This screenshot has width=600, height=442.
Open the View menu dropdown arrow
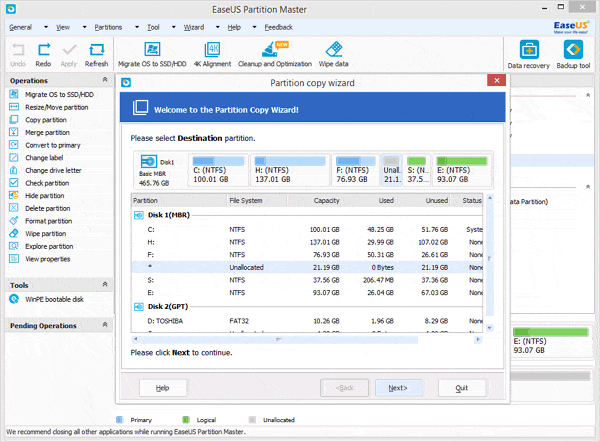tap(85, 27)
